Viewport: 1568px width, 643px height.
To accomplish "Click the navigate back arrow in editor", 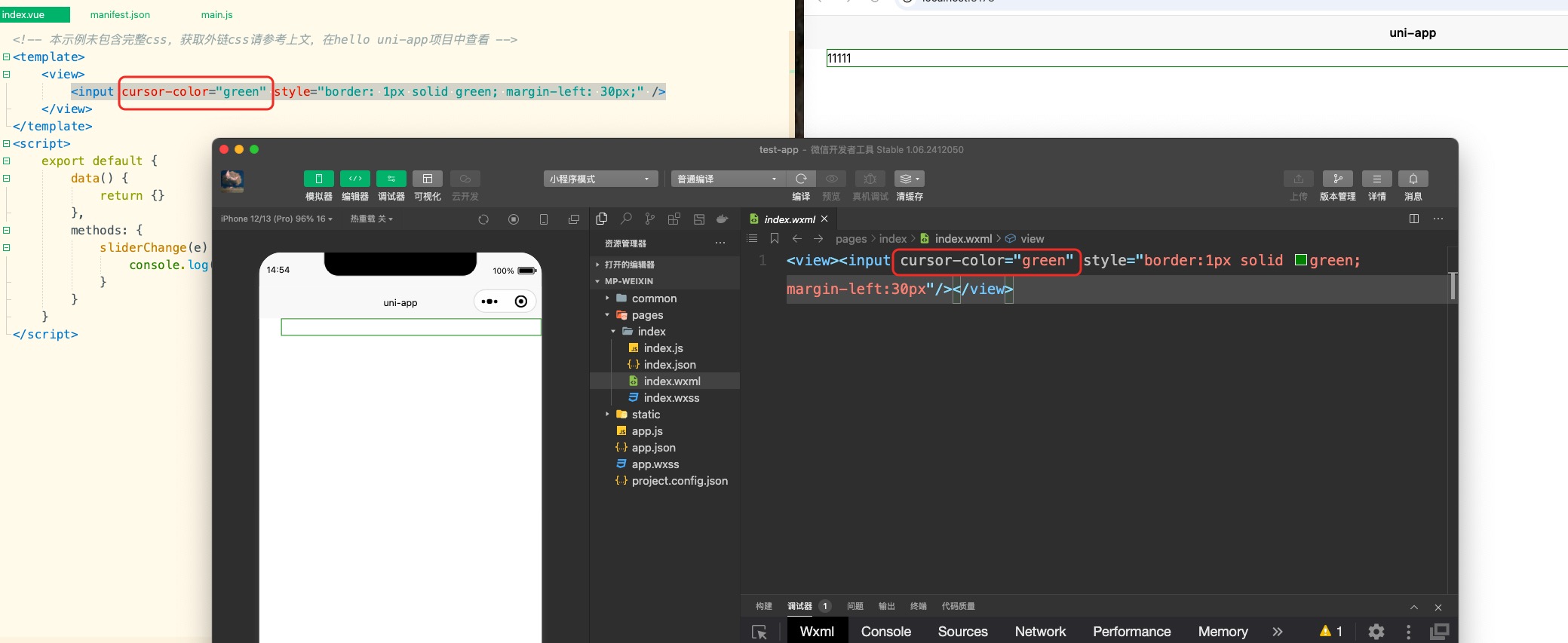I will coord(797,238).
